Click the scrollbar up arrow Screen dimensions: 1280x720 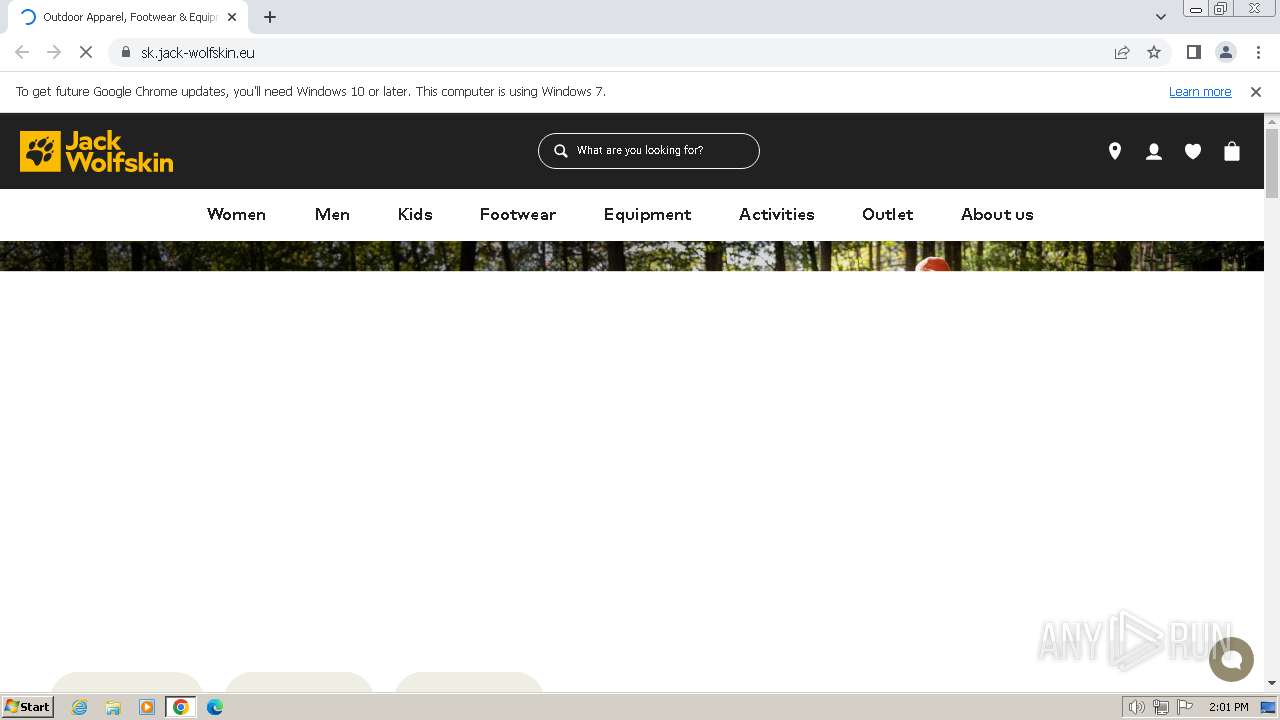click(1272, 121)
